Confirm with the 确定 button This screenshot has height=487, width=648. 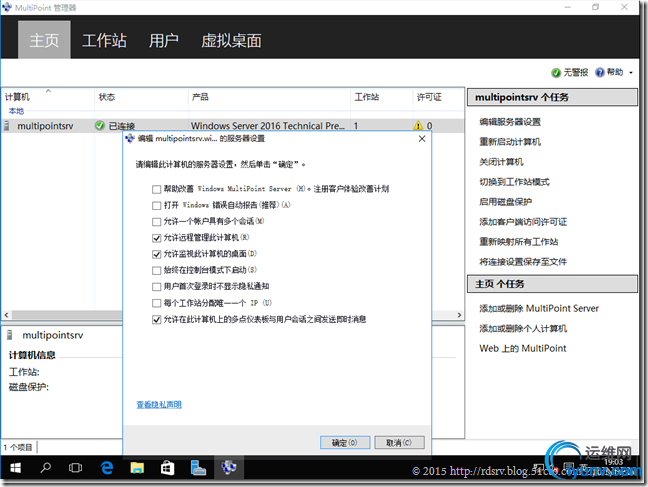coord(345,443)
